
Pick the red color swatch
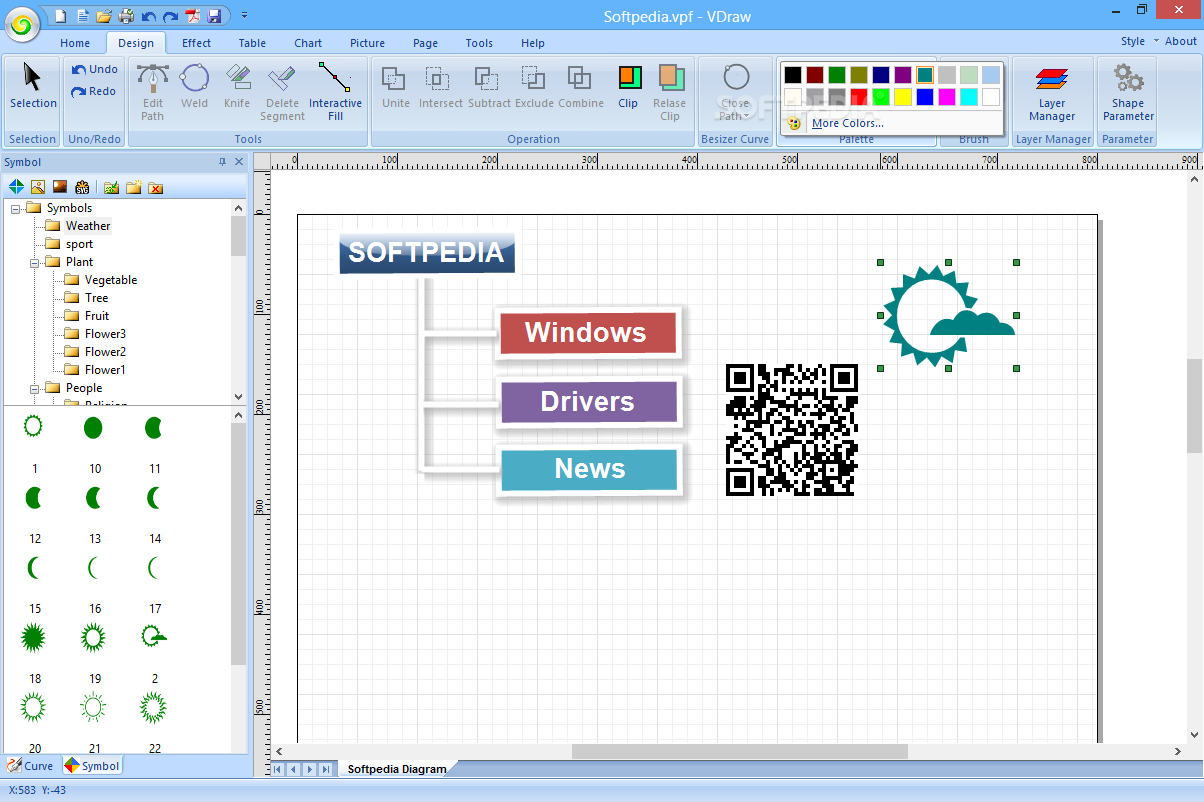click(x=859, y=97)
